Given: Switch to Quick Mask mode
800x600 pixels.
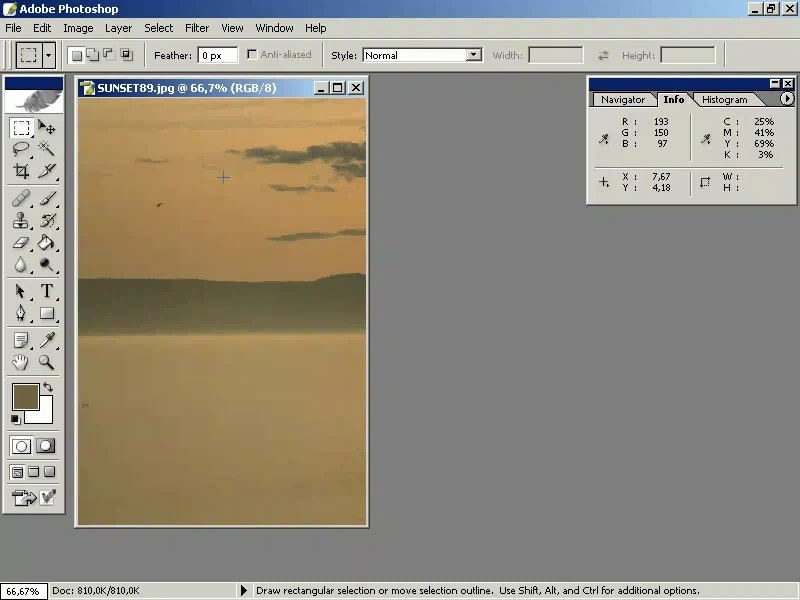Looking at the screenshot, I should [45, 446].
